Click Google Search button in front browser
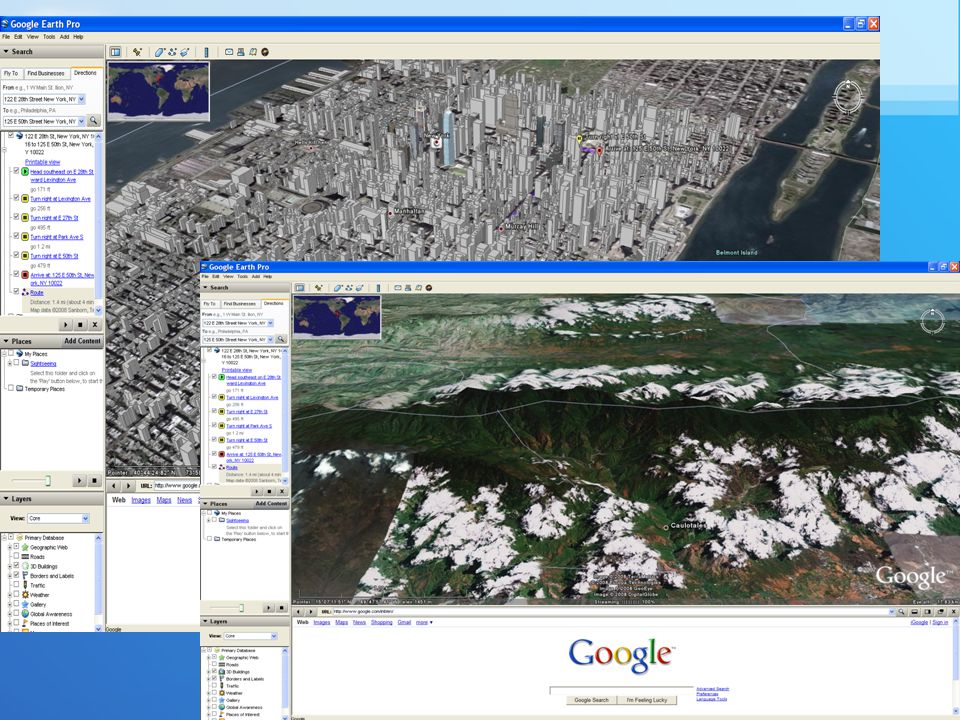960x720 pixels. tap(591, 700)
